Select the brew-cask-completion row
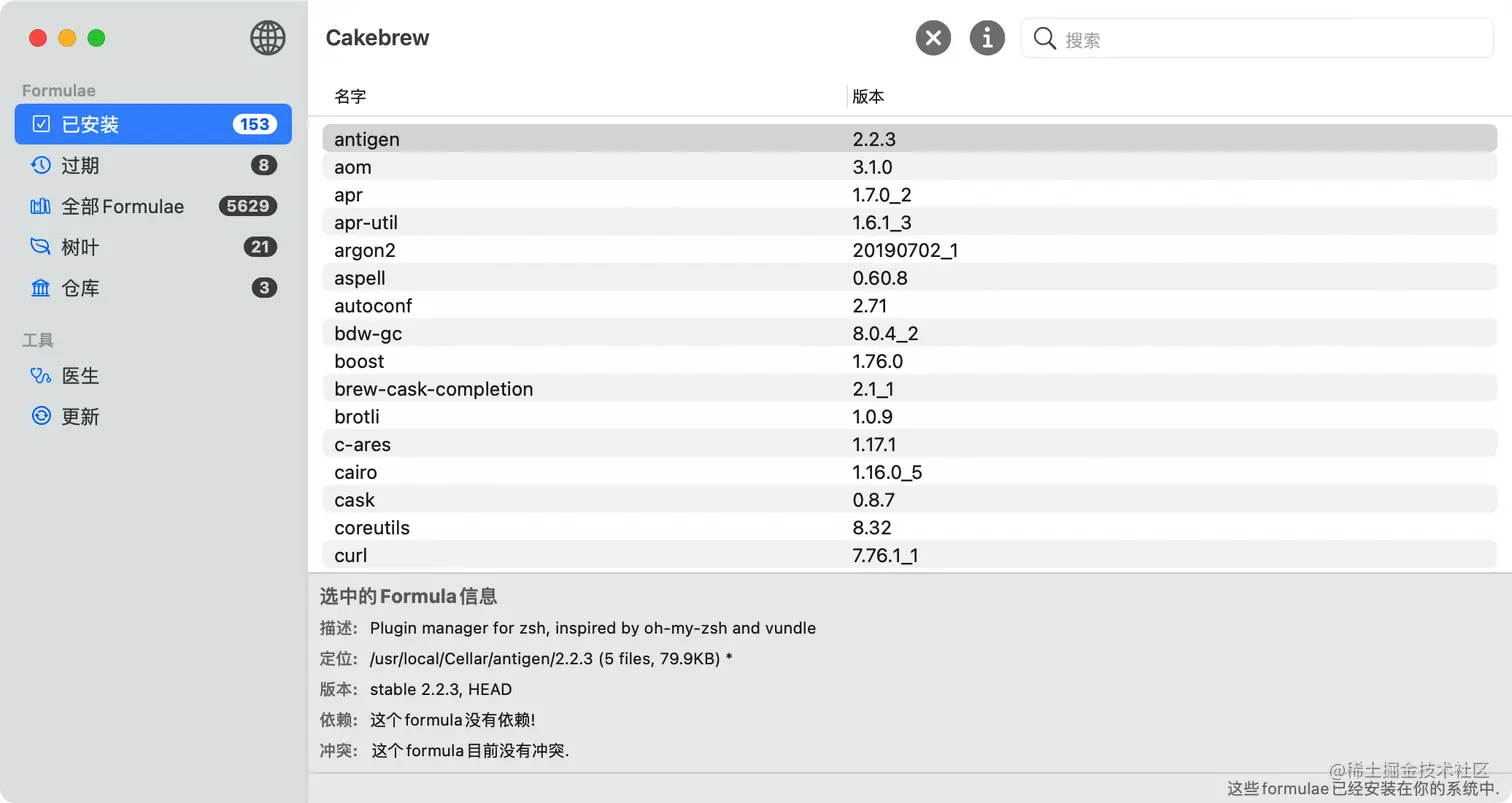 [910, 389]
